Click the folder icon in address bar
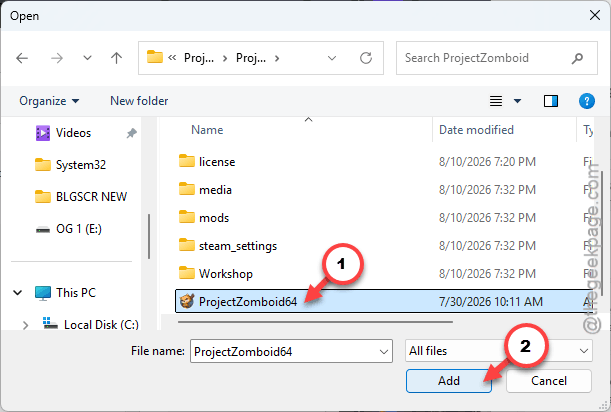 pyautogui.click(x=154, y=57)
